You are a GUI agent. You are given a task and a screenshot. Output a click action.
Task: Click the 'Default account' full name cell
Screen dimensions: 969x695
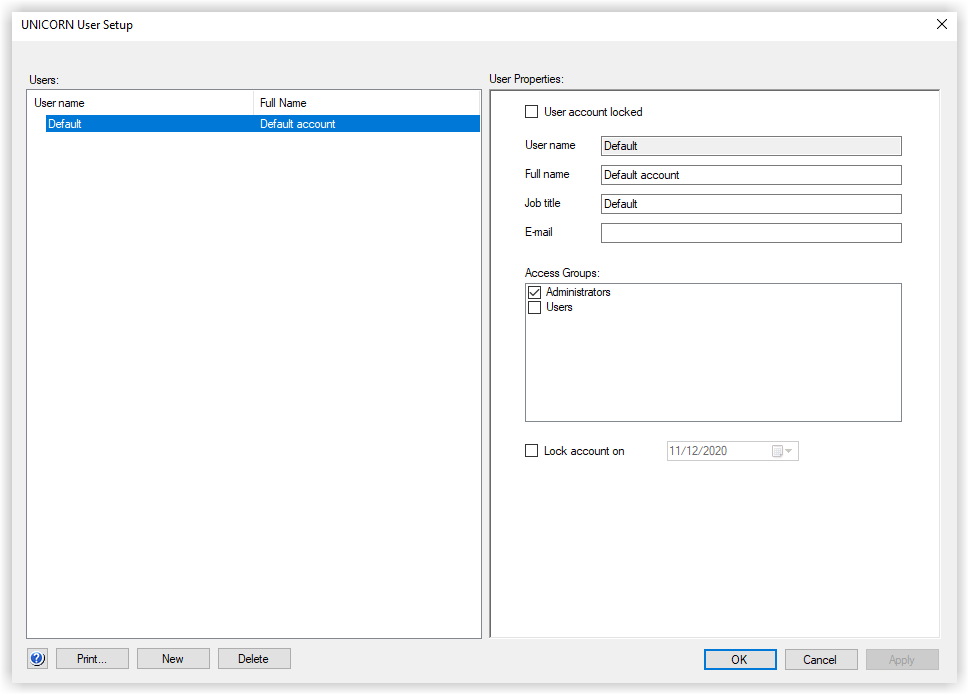tap(297, 124)
